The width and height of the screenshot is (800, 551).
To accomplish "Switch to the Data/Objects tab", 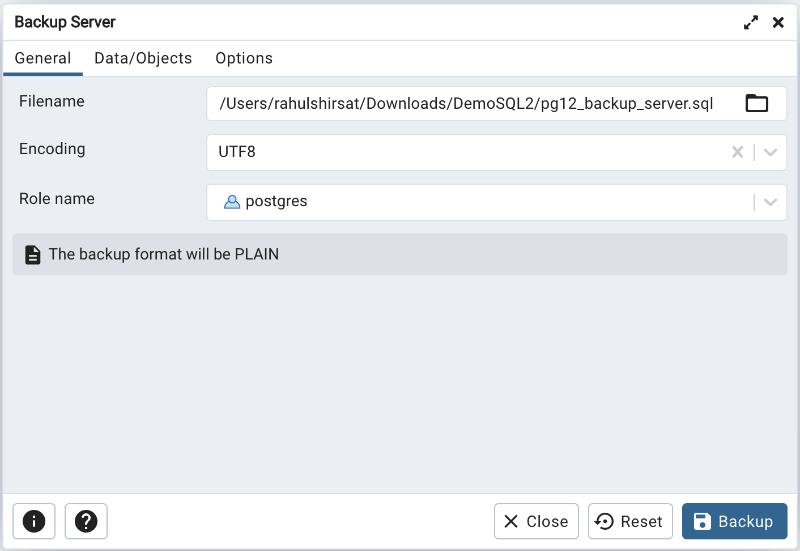I will click(x=143, y=58).
